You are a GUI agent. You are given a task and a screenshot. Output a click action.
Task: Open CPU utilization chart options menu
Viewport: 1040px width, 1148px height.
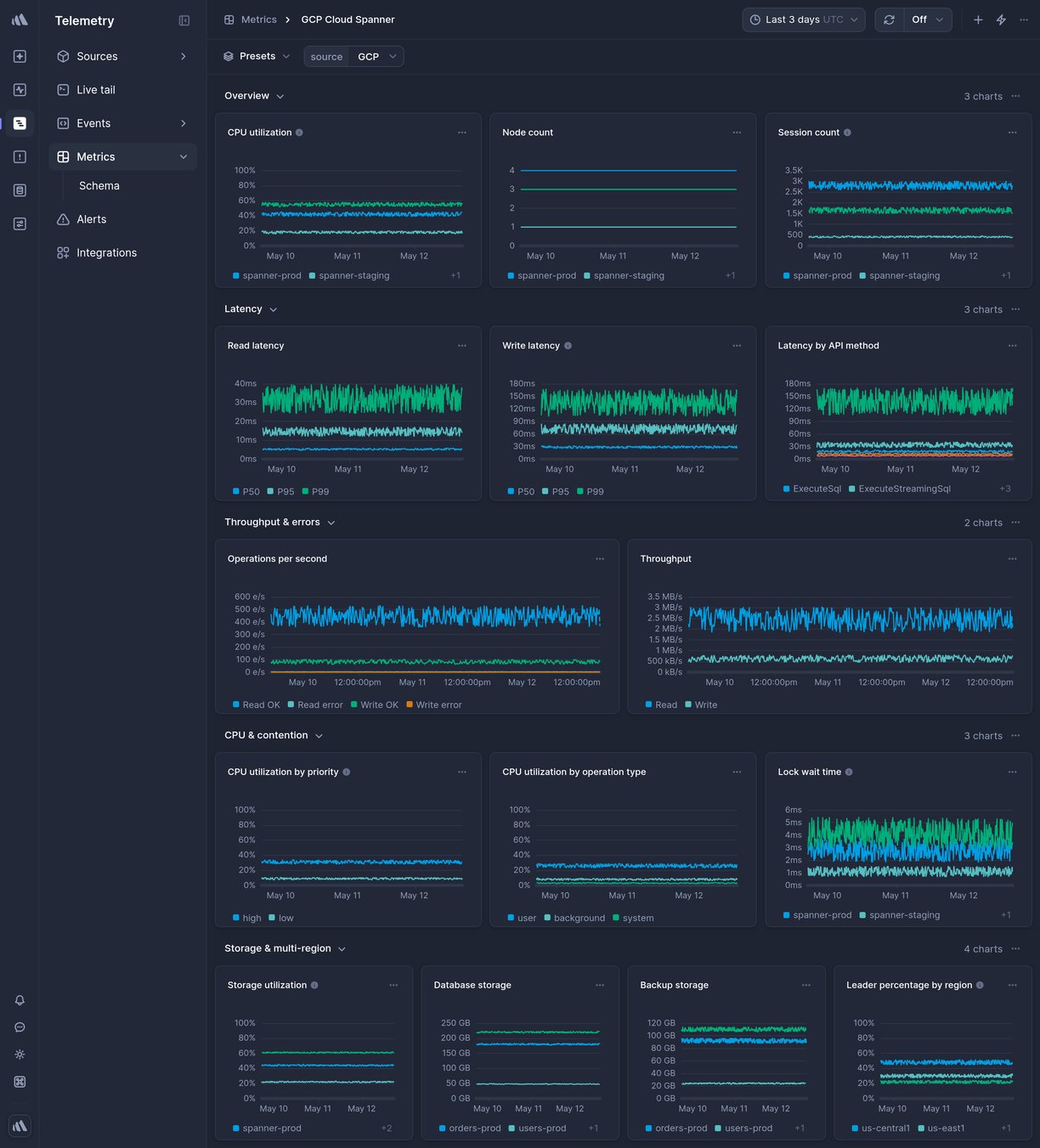[x=462, y=133]
